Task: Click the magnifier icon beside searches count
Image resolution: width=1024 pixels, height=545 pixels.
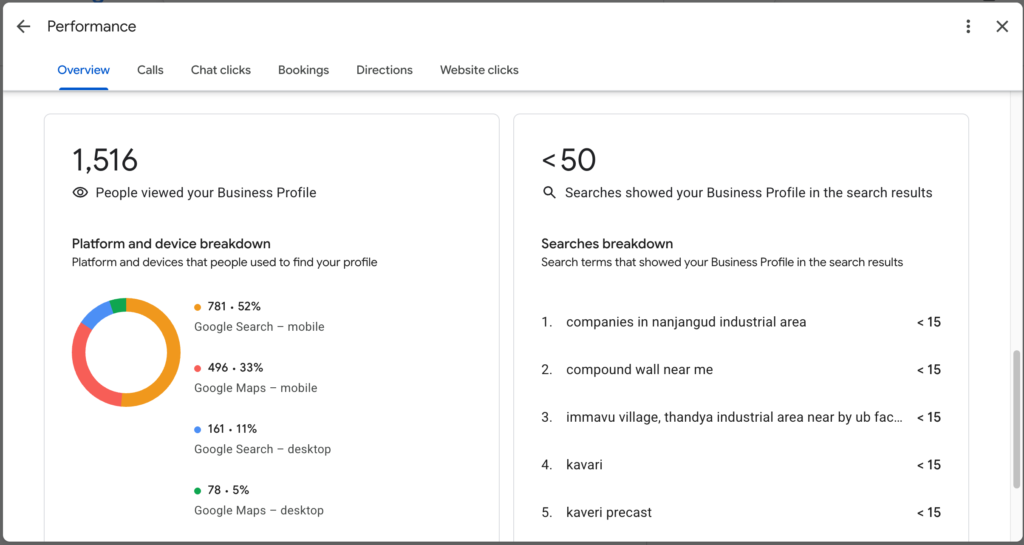Action: click(x=549, y=193)
